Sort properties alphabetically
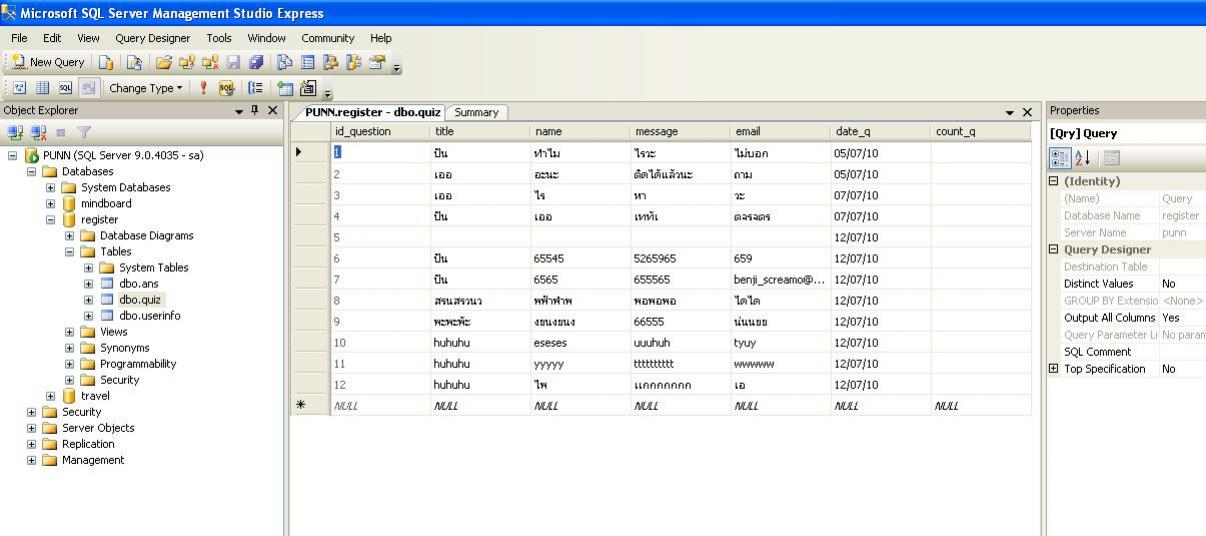This screenshot has height=536, width=1206. pyautogui.click(x=1080, y=158)
